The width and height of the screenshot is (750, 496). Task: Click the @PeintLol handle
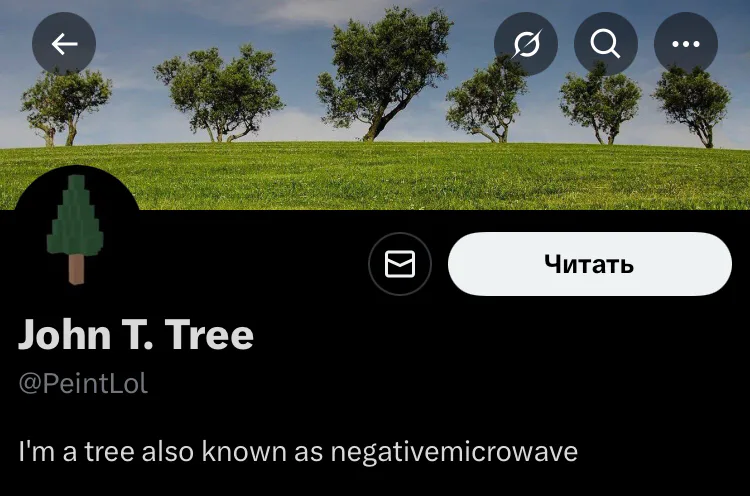pyautogui.click(x=83, y=384)
